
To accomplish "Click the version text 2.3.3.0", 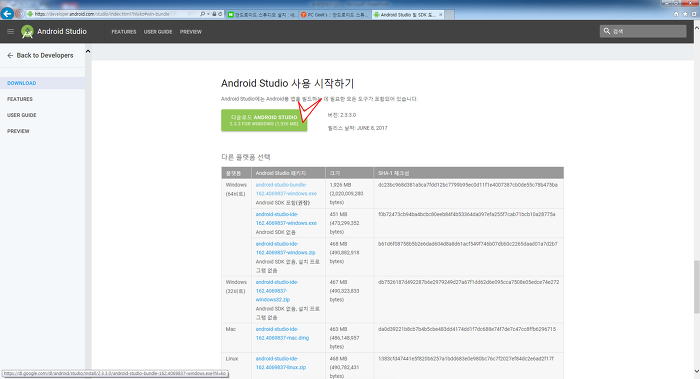I will click(x=342, y=115).
